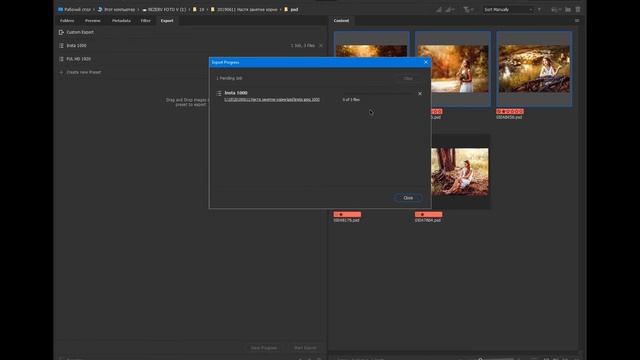
Task: Click red label above the 7804.psd file name
Action: 429,214
